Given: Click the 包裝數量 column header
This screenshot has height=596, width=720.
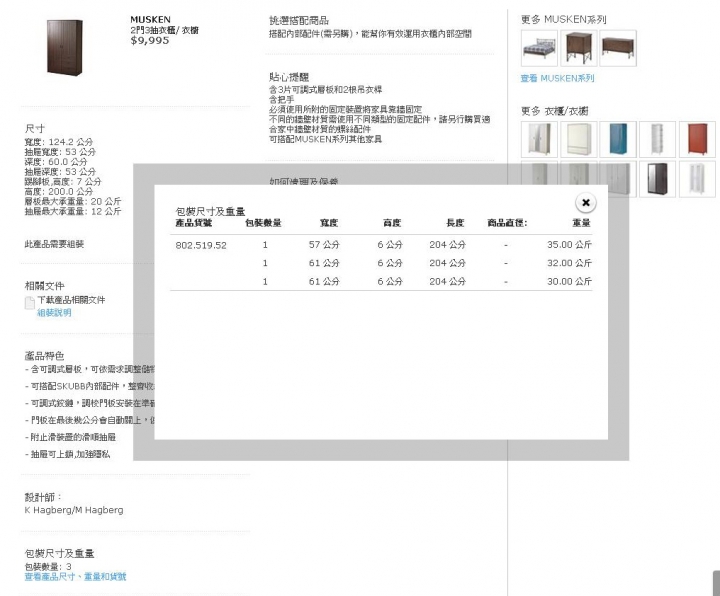Looking at the screenshot, I should tap(263, 223).
